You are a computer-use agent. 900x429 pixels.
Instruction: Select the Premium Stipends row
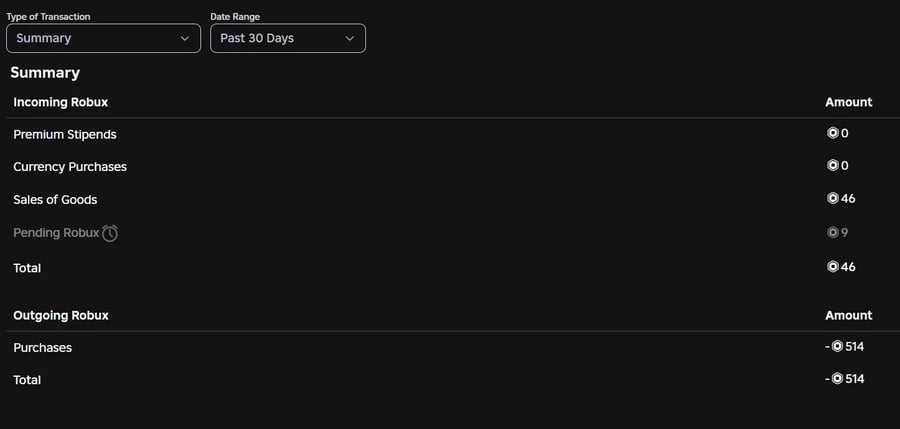click(65, 134)
